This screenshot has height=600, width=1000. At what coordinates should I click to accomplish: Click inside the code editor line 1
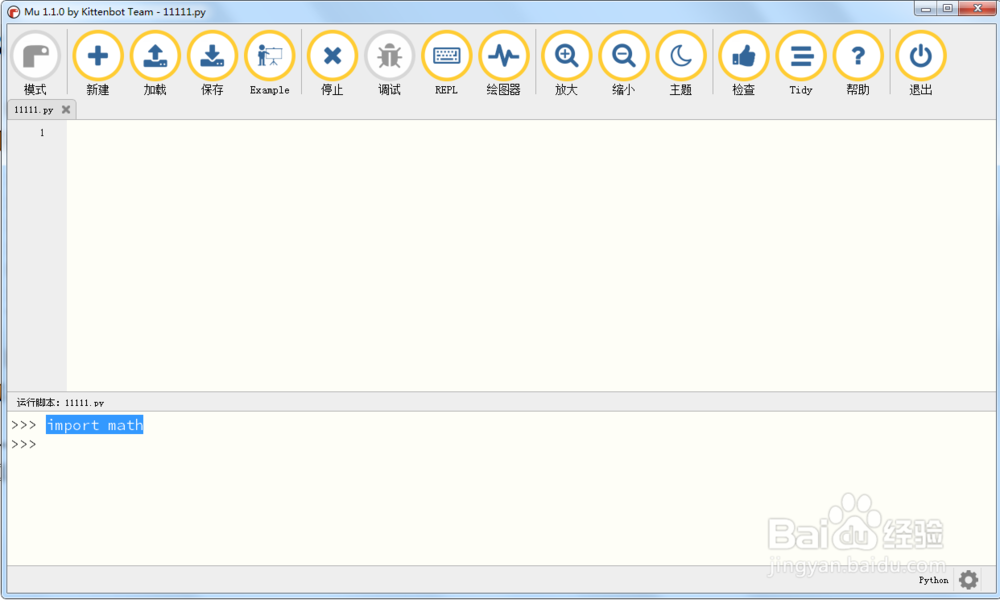coord(531,133)
